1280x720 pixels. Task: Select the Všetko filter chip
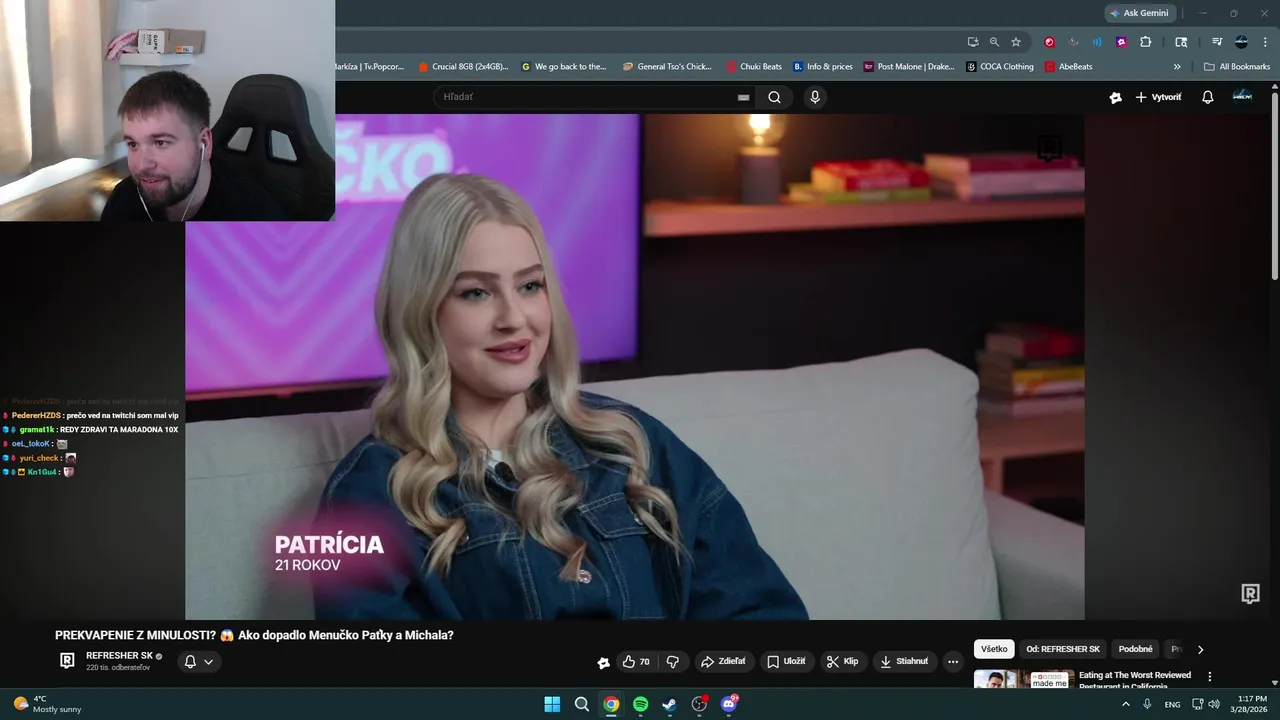coord(994,649)
